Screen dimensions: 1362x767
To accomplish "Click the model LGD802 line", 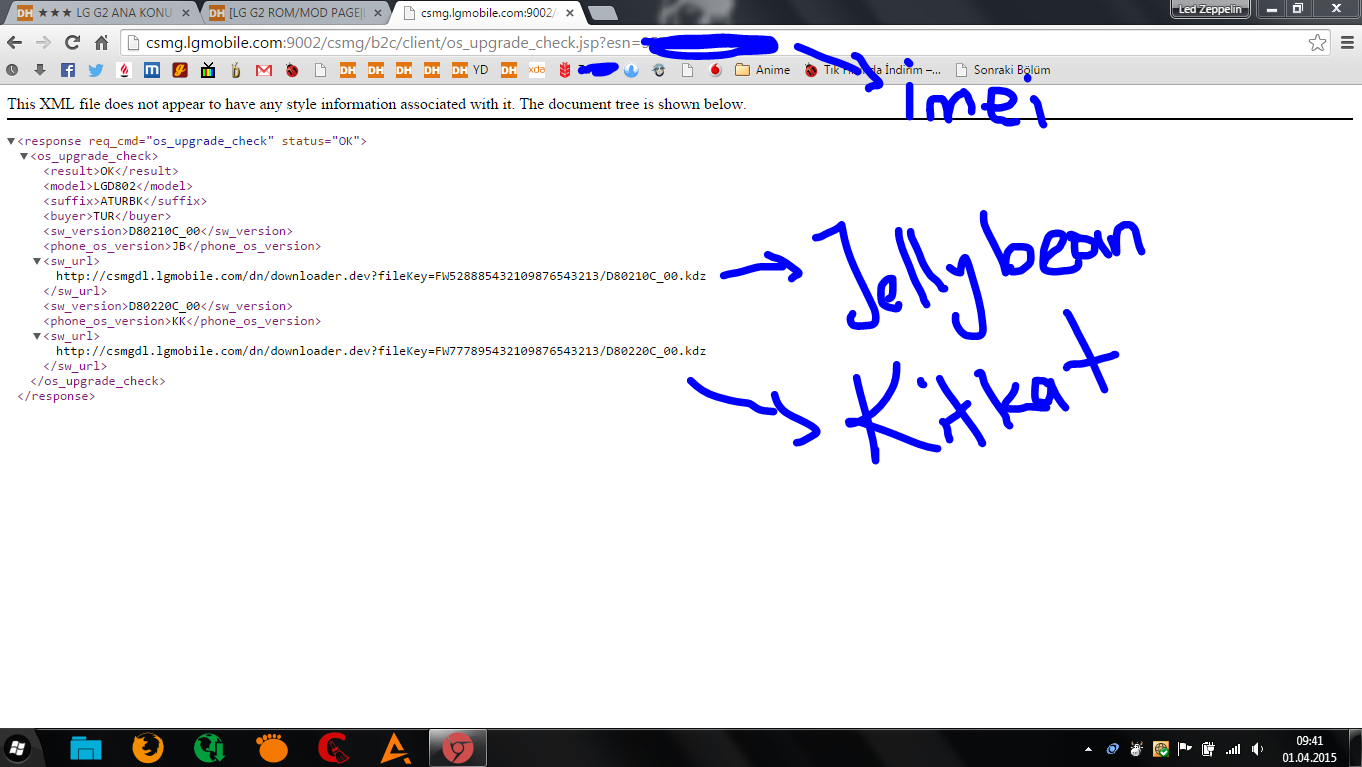I will (118, 186).
